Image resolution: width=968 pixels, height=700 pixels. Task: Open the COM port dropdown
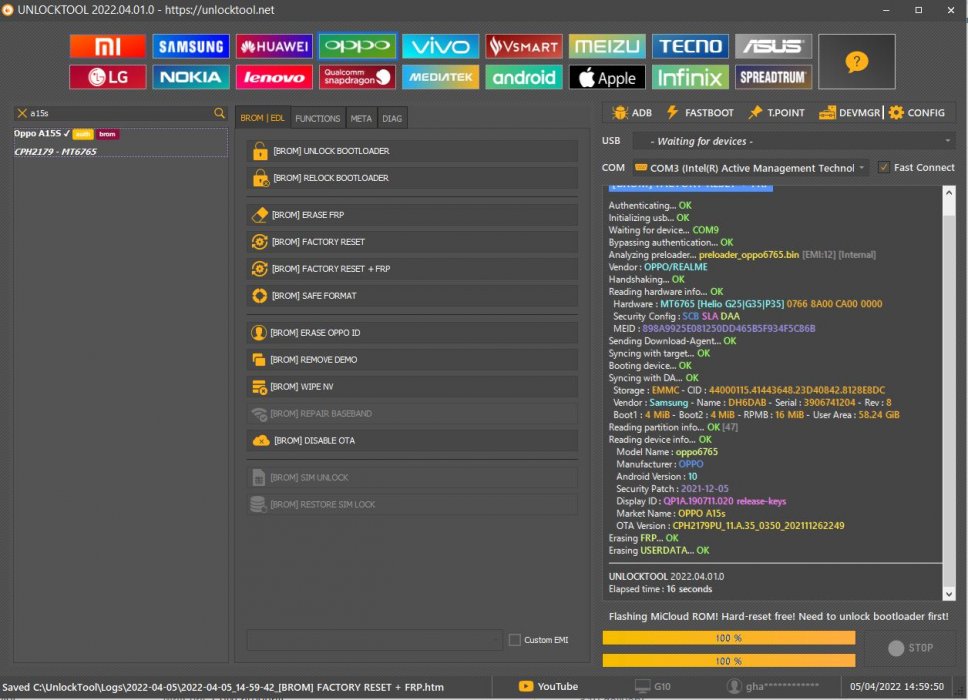coord(751,168)
